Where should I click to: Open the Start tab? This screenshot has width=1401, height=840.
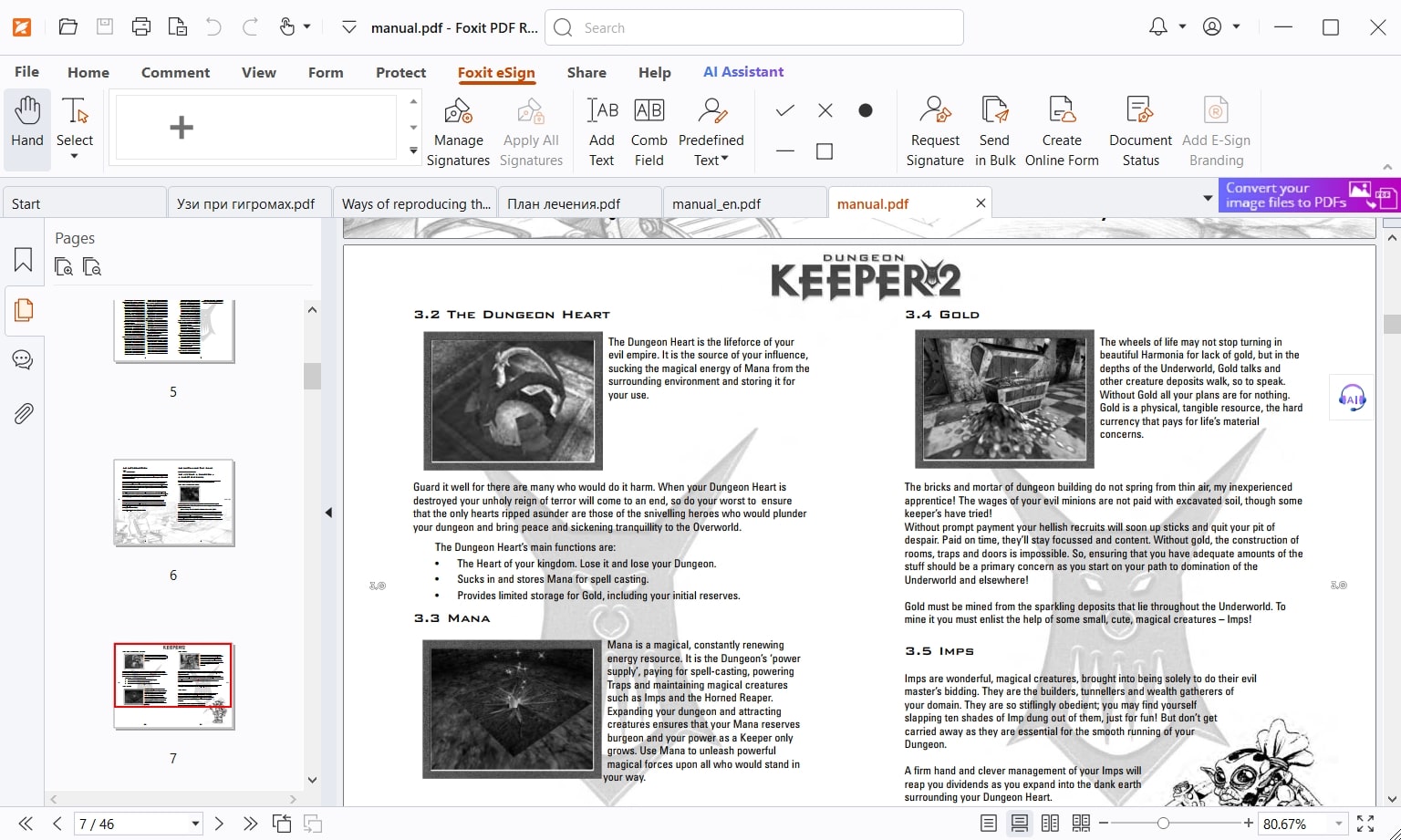84,203
